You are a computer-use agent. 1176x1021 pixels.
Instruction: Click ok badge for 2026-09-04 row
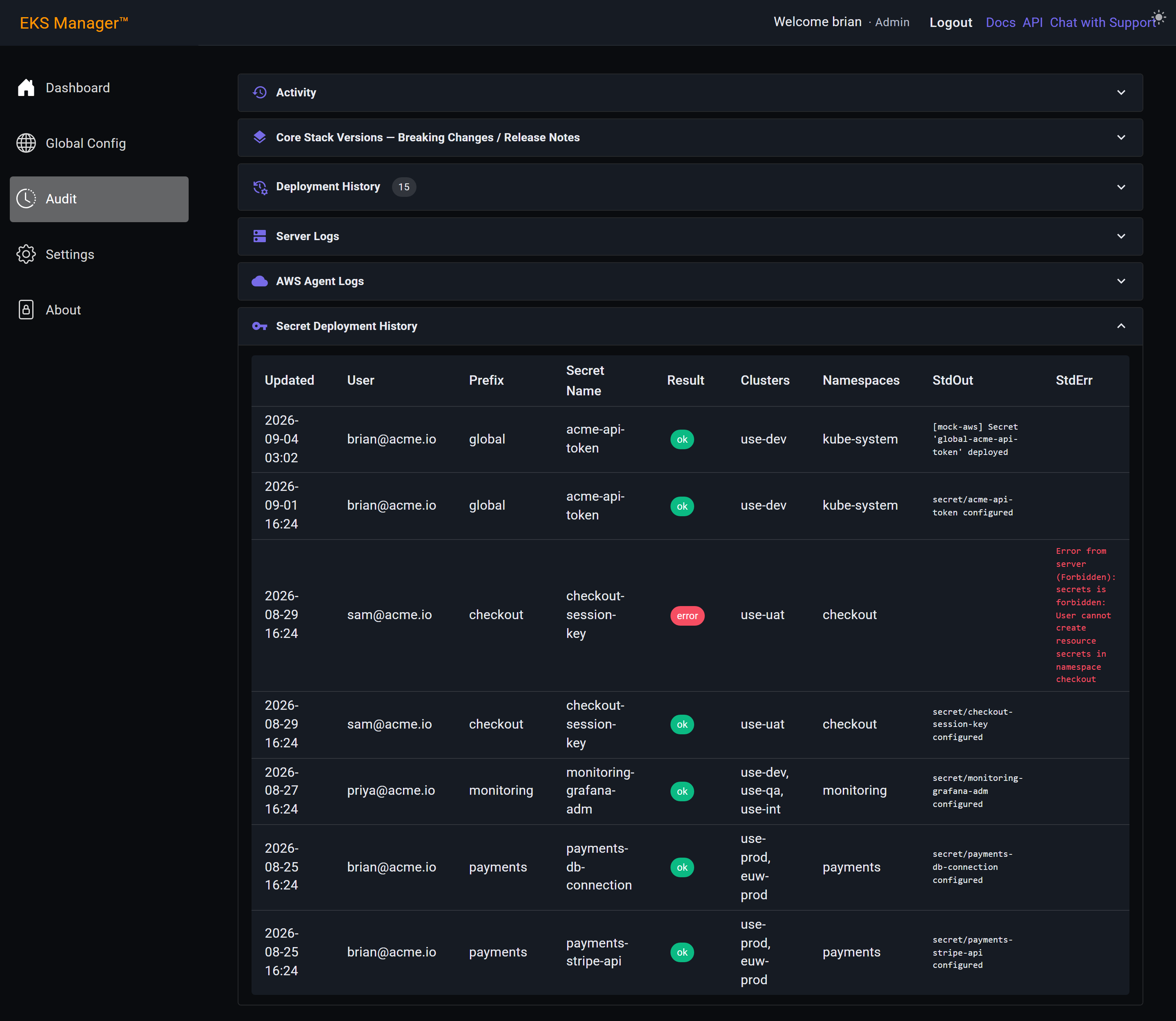pyautogui.click(x=682, y=439)
